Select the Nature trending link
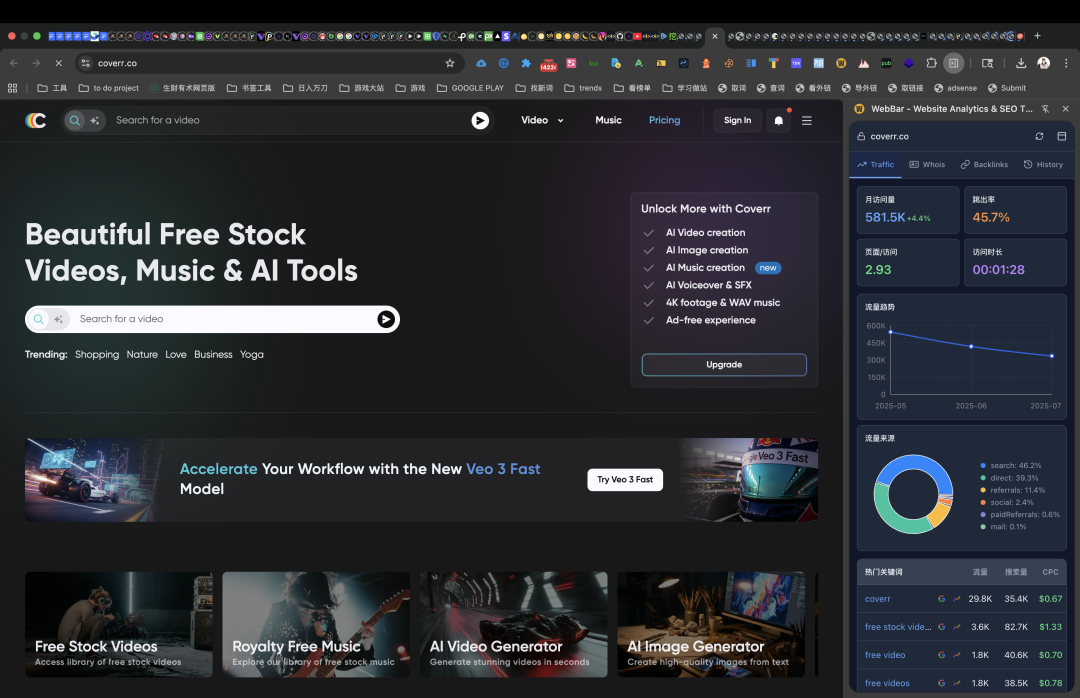This screenshot has width=1080, height=698. 142,355
